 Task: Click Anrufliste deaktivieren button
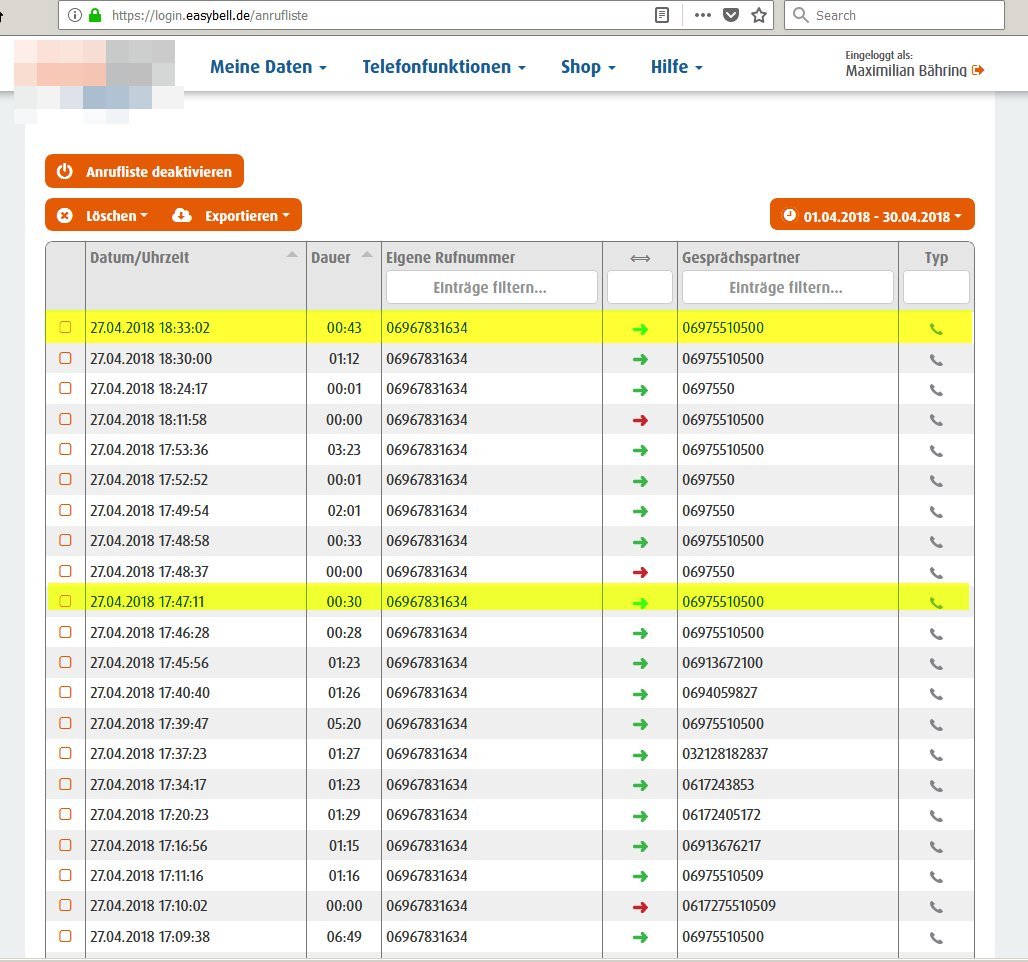pyautogui.click(x=144, y=171)
